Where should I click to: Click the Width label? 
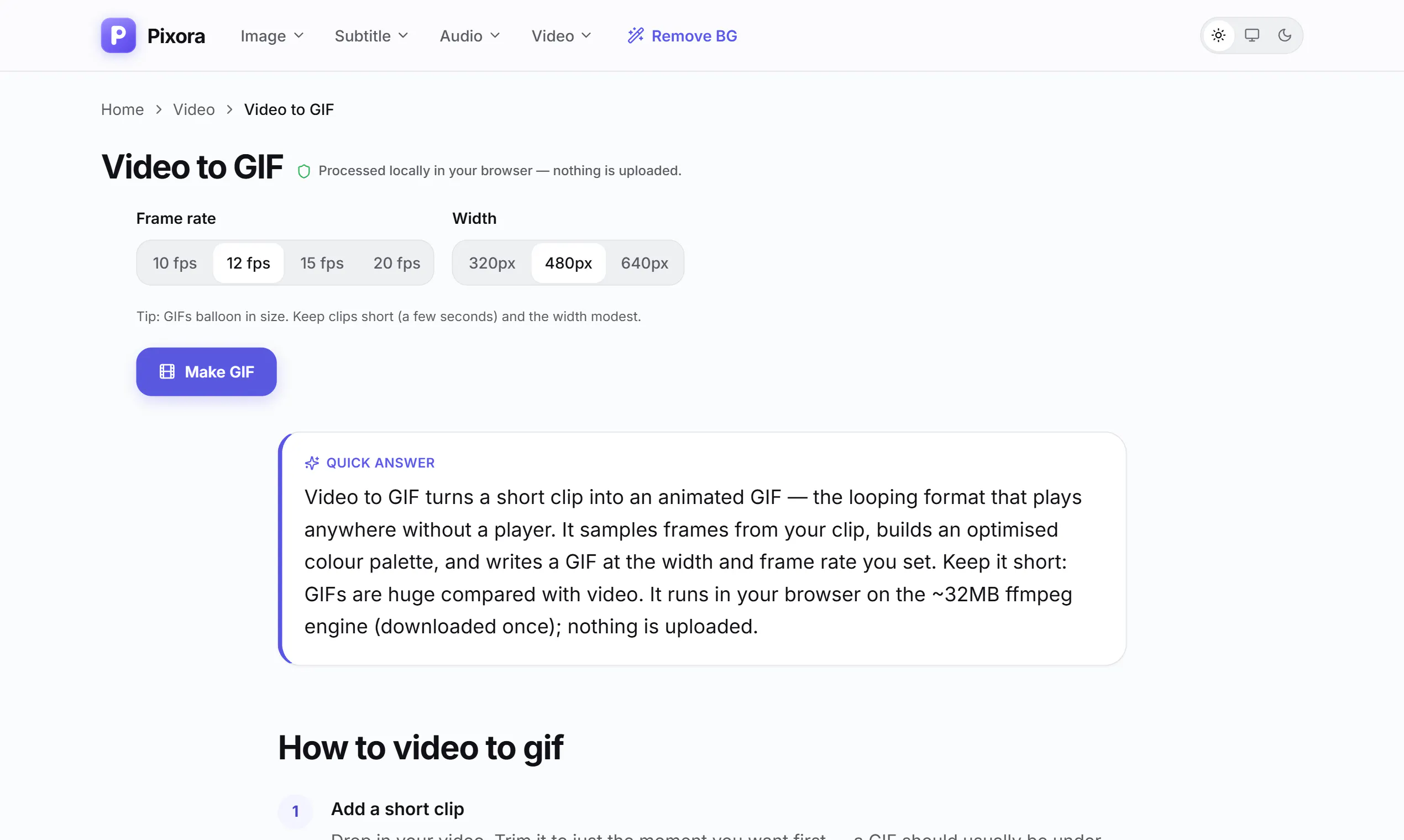pos(474,218)
